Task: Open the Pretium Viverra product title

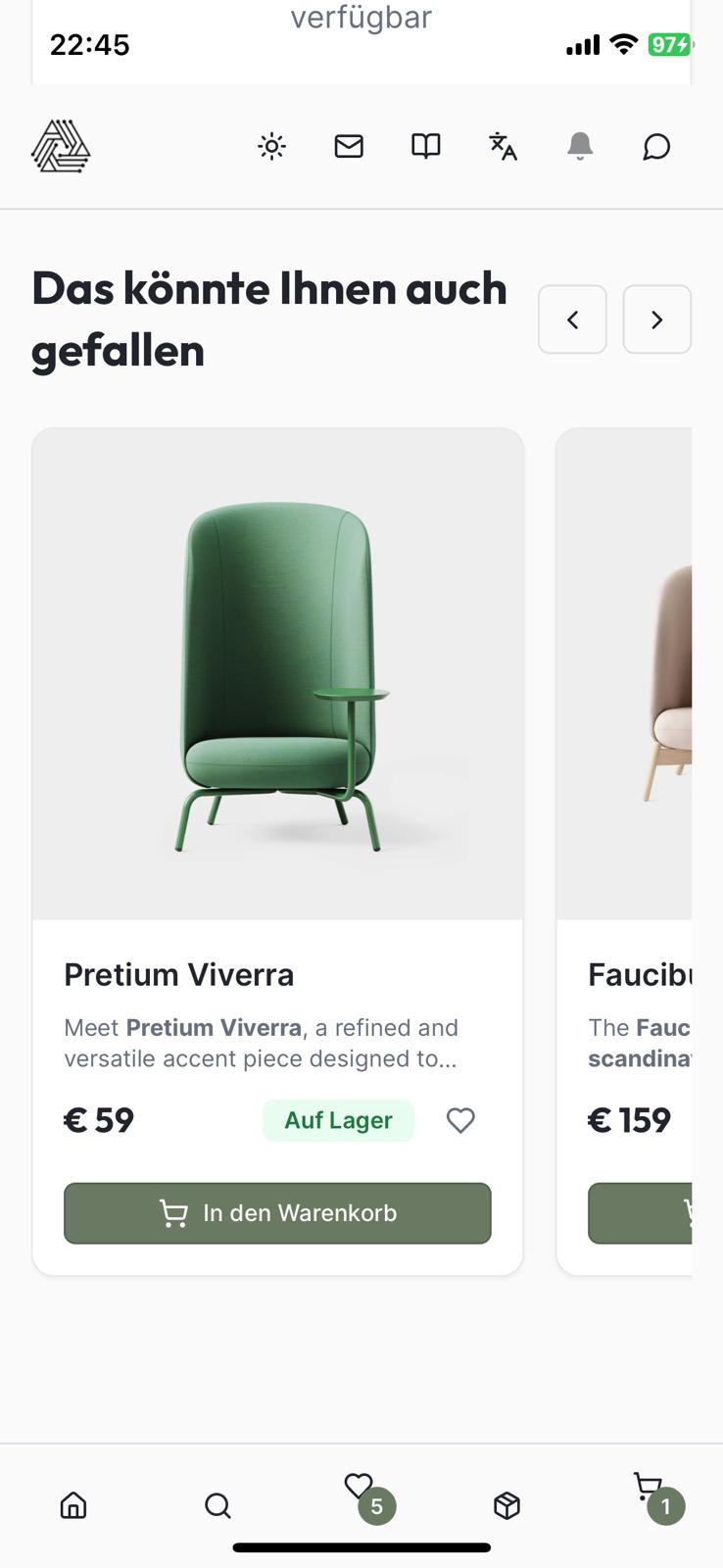Action: pos(179,975)
